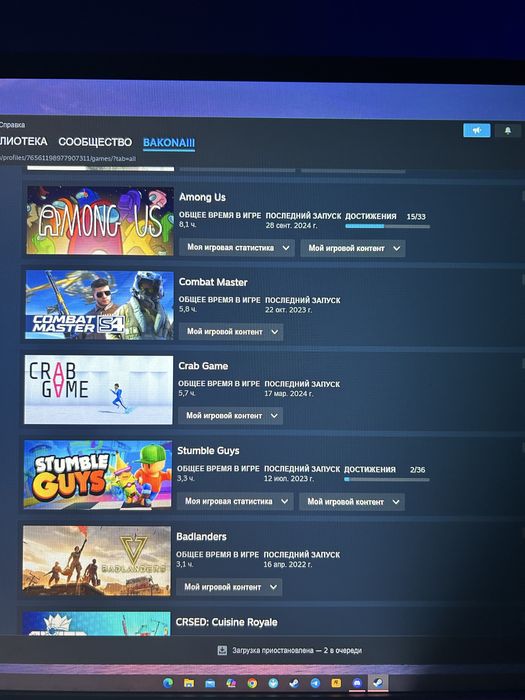The width and height of the screenshot is (525, 700).
Task: Open Microsoft Store from the taskbar
Action: pos(210,683)
